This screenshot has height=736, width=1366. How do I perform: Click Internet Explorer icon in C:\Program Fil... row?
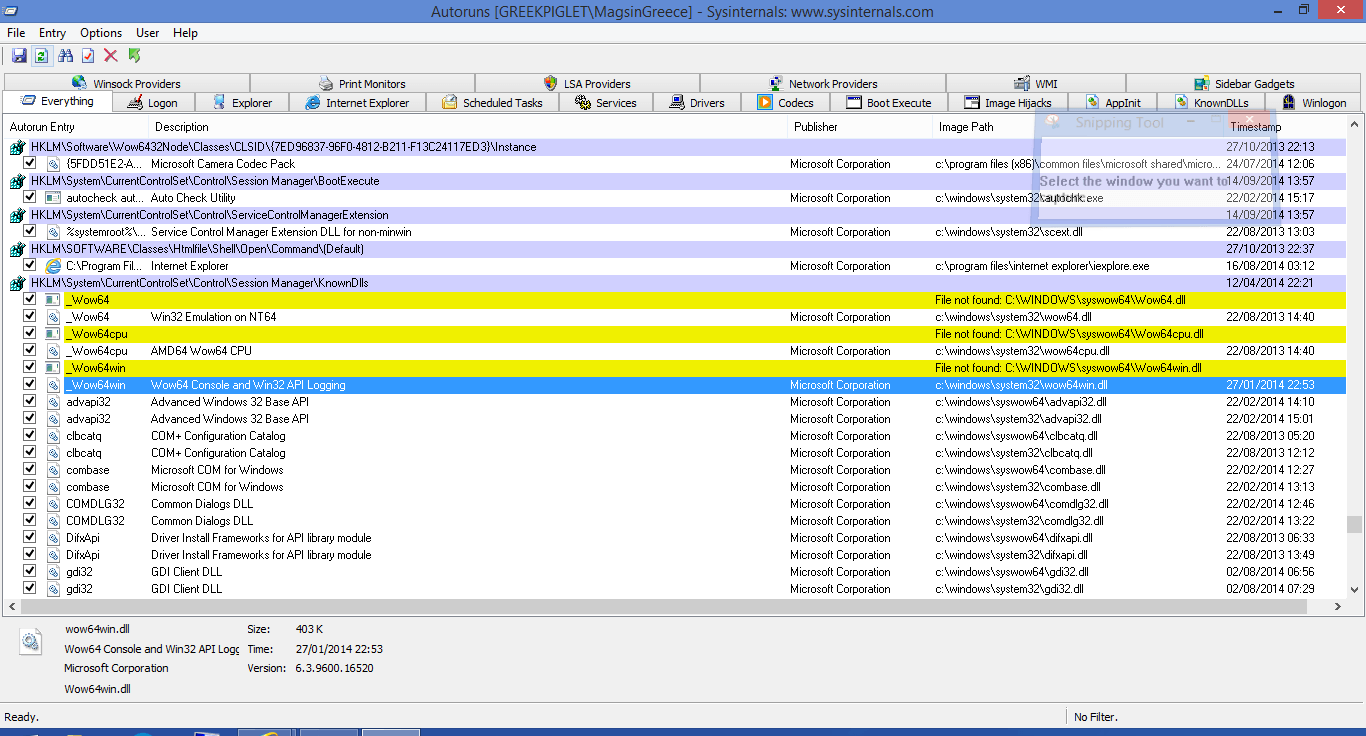pyautogui.click(x=54, y=266)
